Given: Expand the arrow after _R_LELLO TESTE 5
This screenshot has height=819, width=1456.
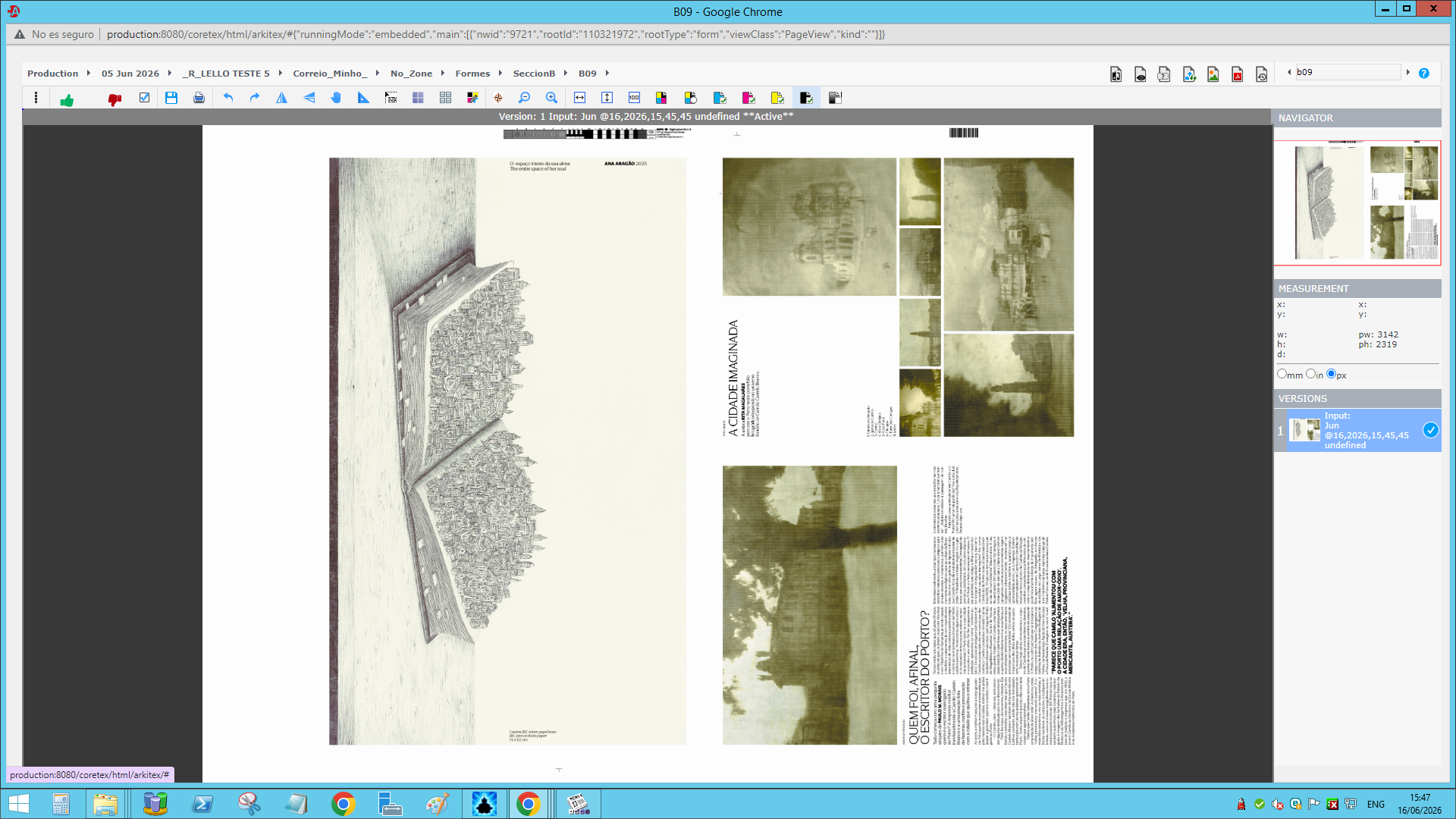Looking at the screenshot, I should [281, 73].
